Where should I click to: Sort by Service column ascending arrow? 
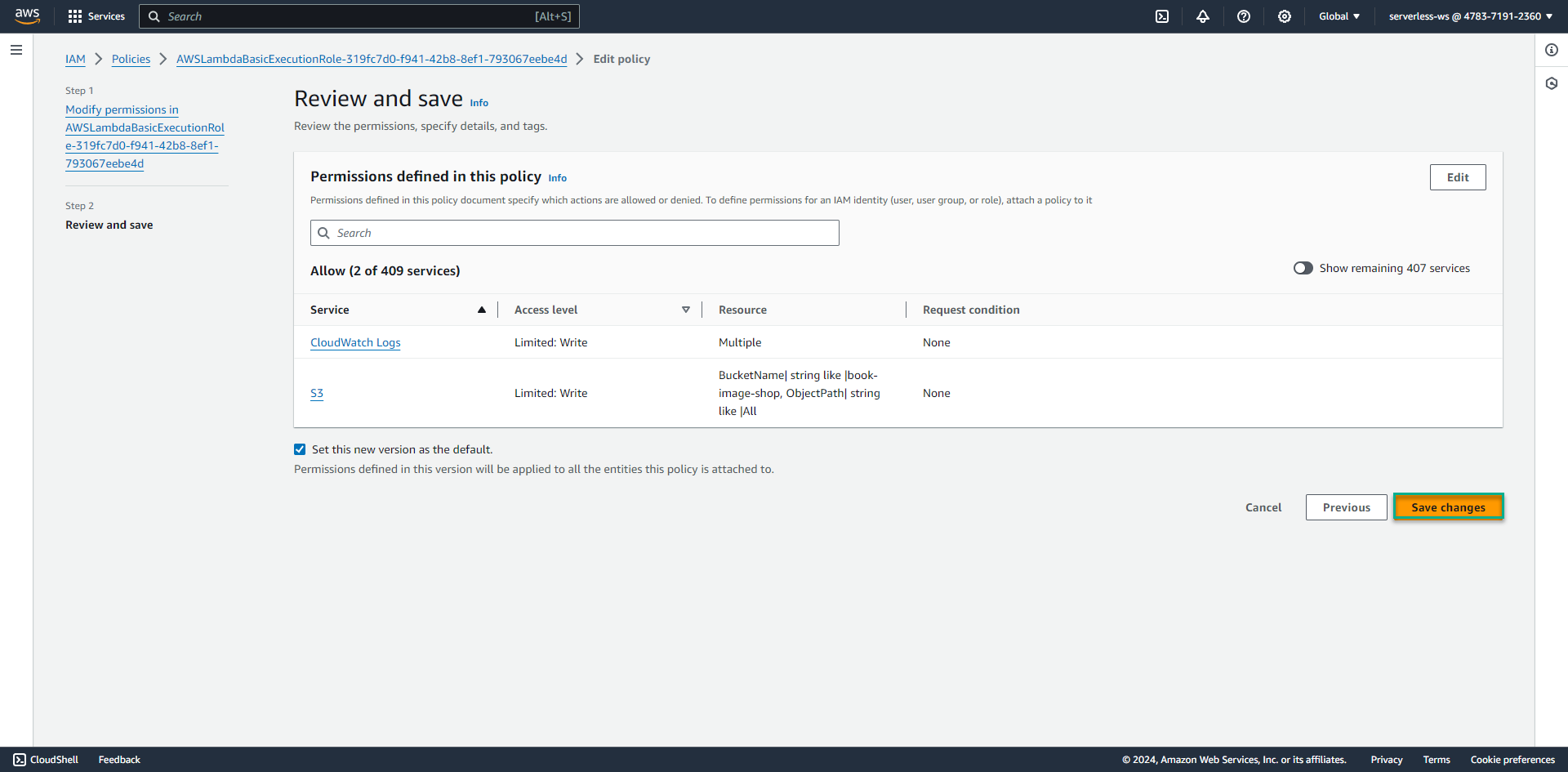[x=482, y=310]
